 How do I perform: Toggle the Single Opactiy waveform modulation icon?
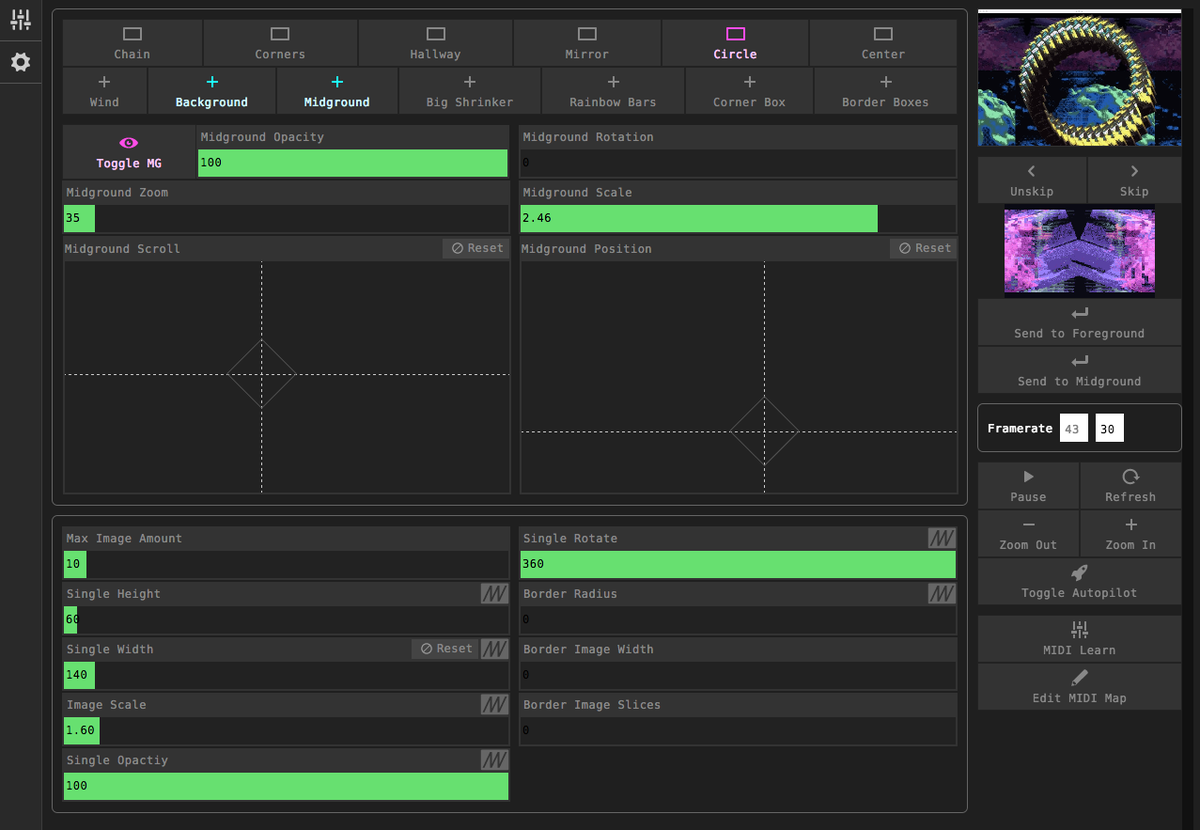(x=495, y=760)
